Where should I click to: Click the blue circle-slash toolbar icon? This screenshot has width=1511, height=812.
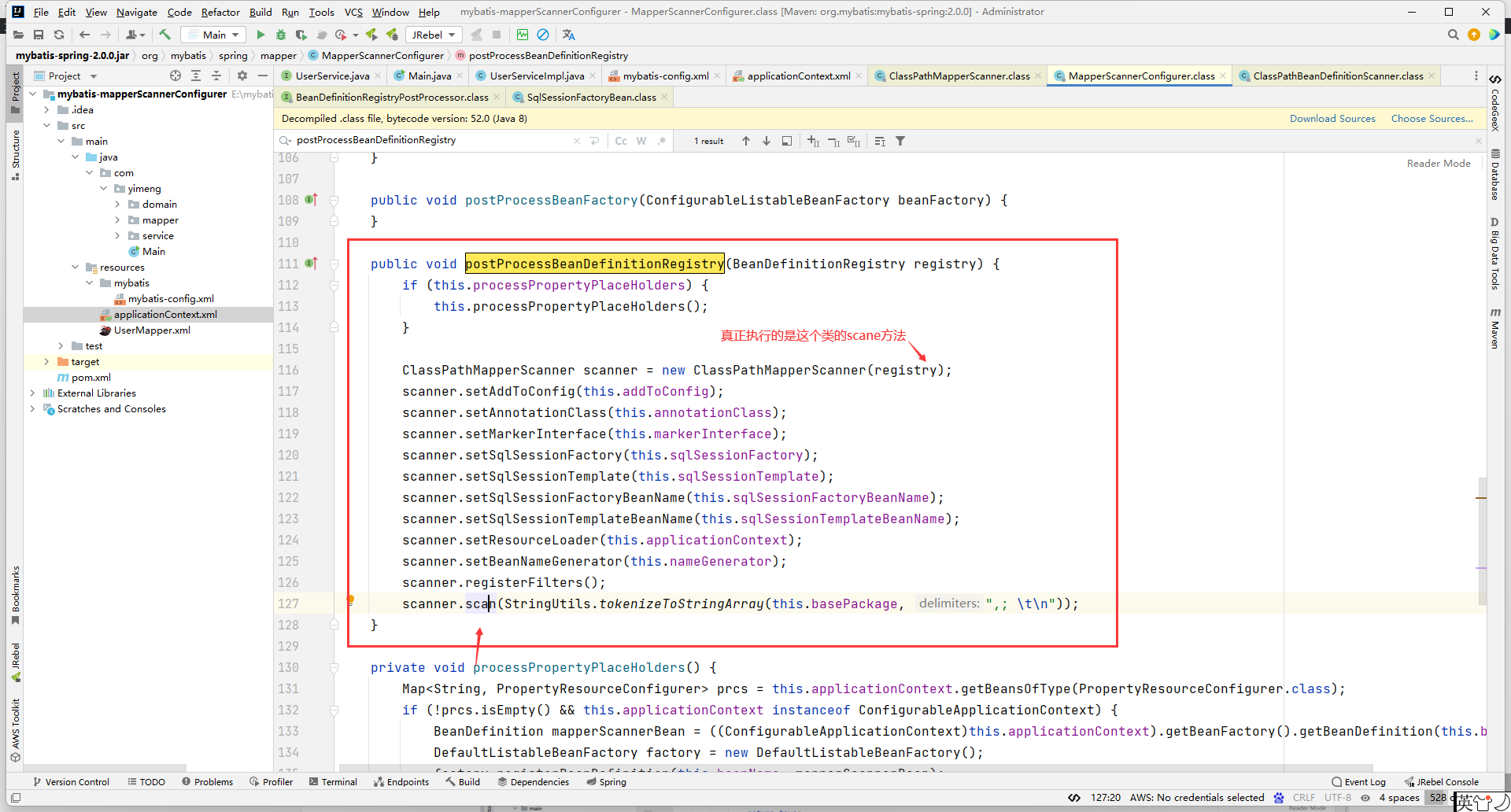click(543, 35)
